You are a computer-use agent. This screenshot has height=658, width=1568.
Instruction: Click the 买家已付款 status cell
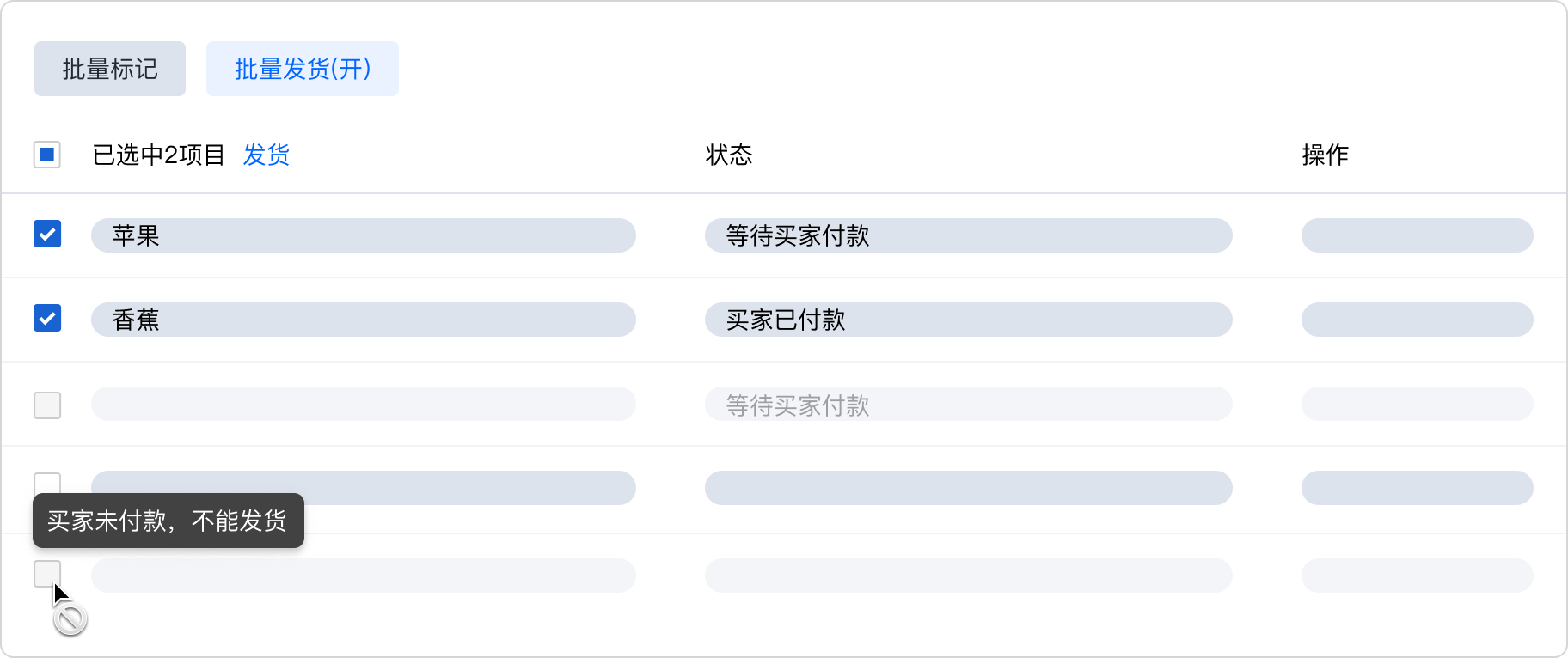point(786,320)
